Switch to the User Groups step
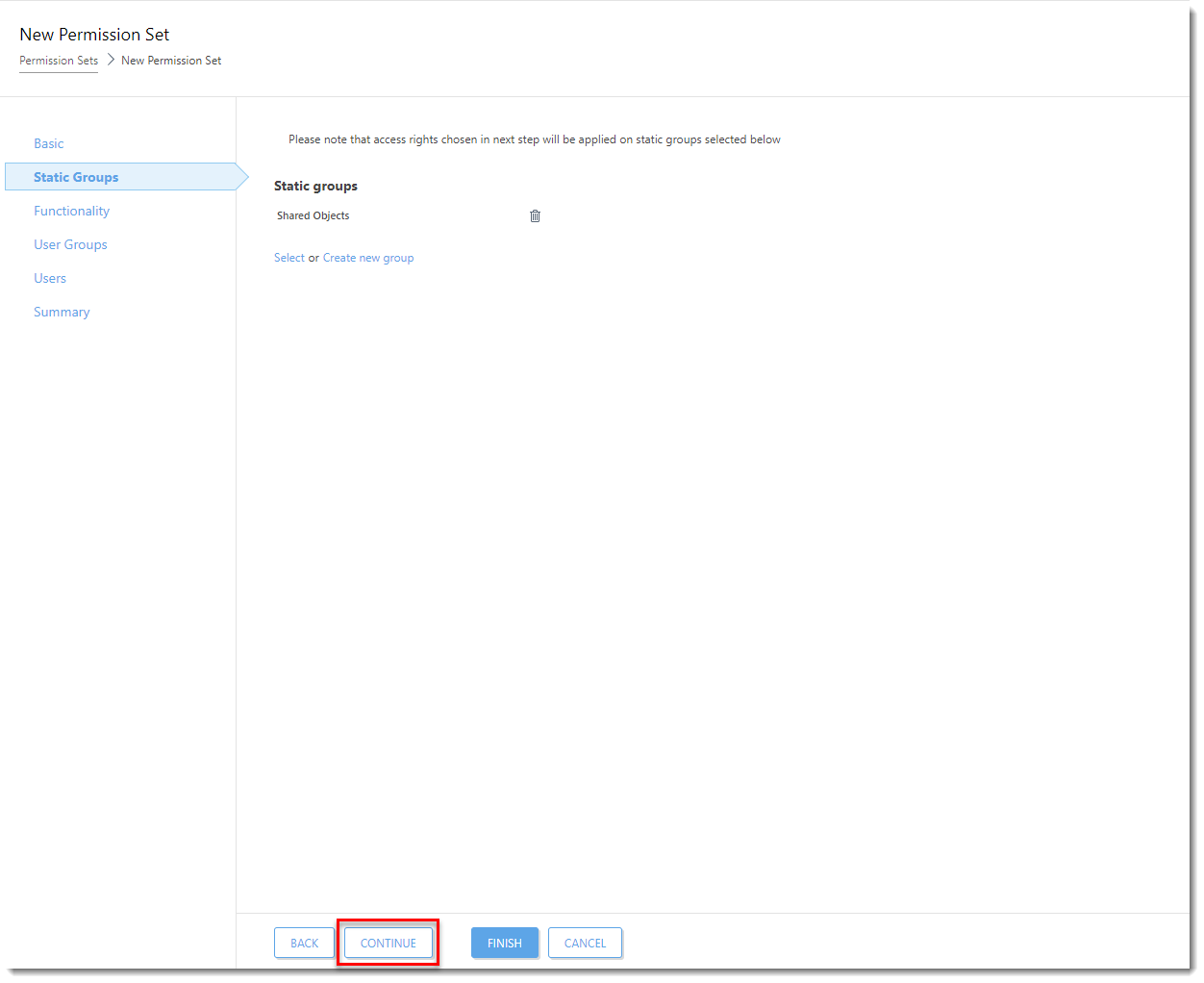 click(70, 244)
